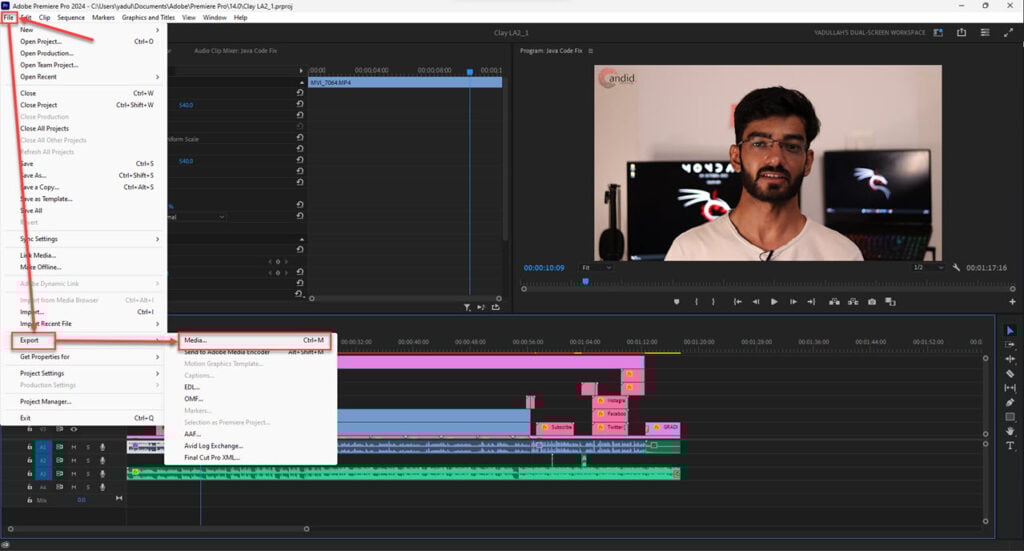Toggle A1 track targeting
The width and height of the screenshot is (1024, 551).
[x=43, y=447]
